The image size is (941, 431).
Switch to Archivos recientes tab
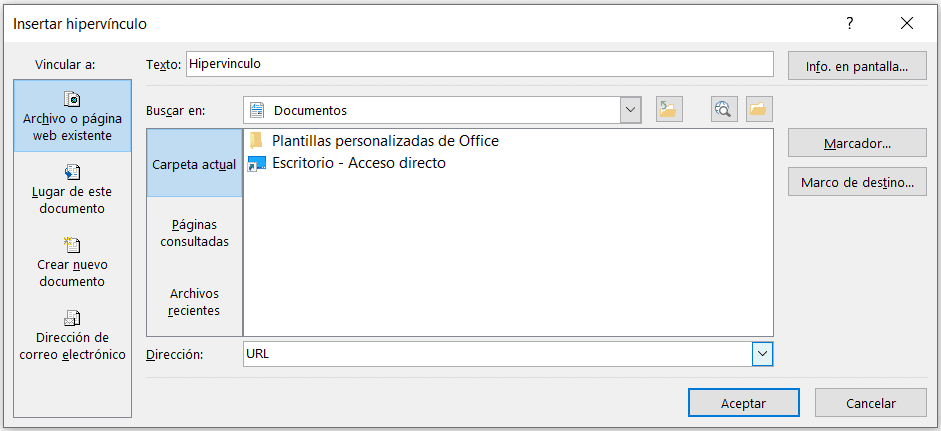[x=194, y=301]
